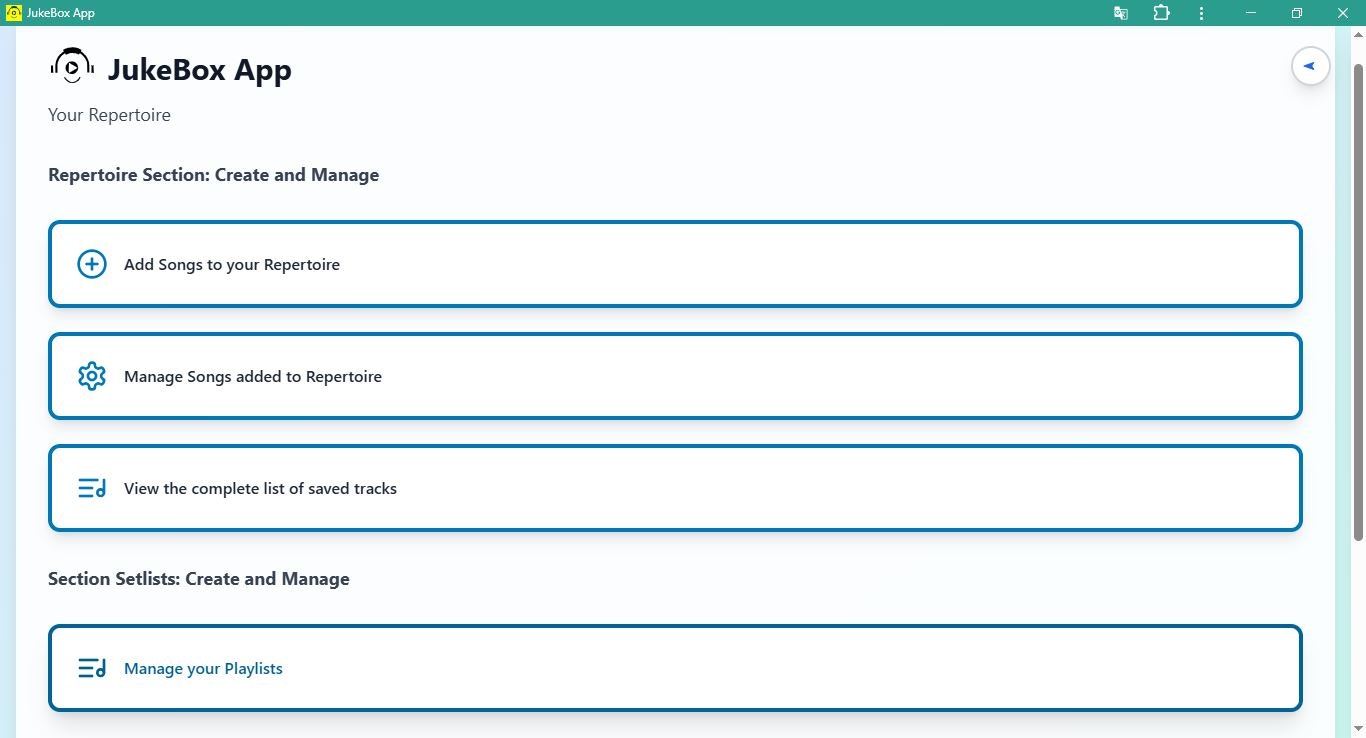Image resolution: width=1366 pixels, height=738 pixels.
Task: Click the JukeBox headphone logo icon
Action: coord(72,66)
